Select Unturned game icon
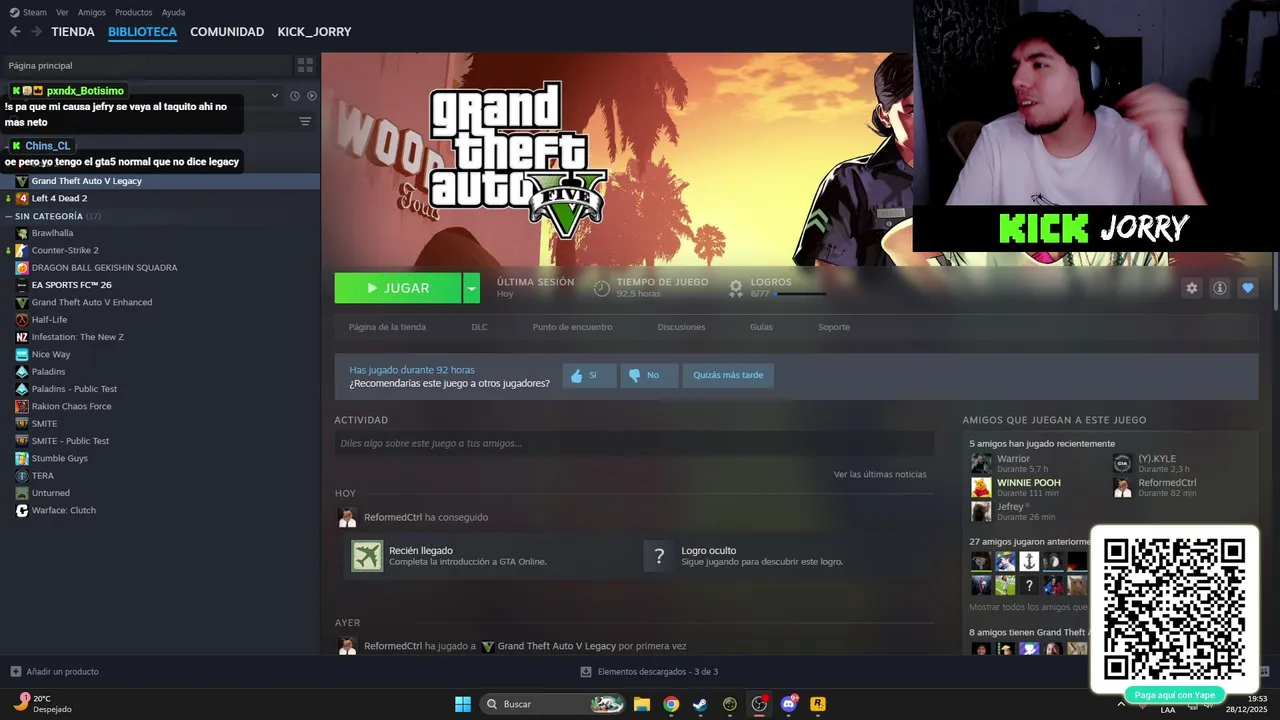 (x=22, y=493)
